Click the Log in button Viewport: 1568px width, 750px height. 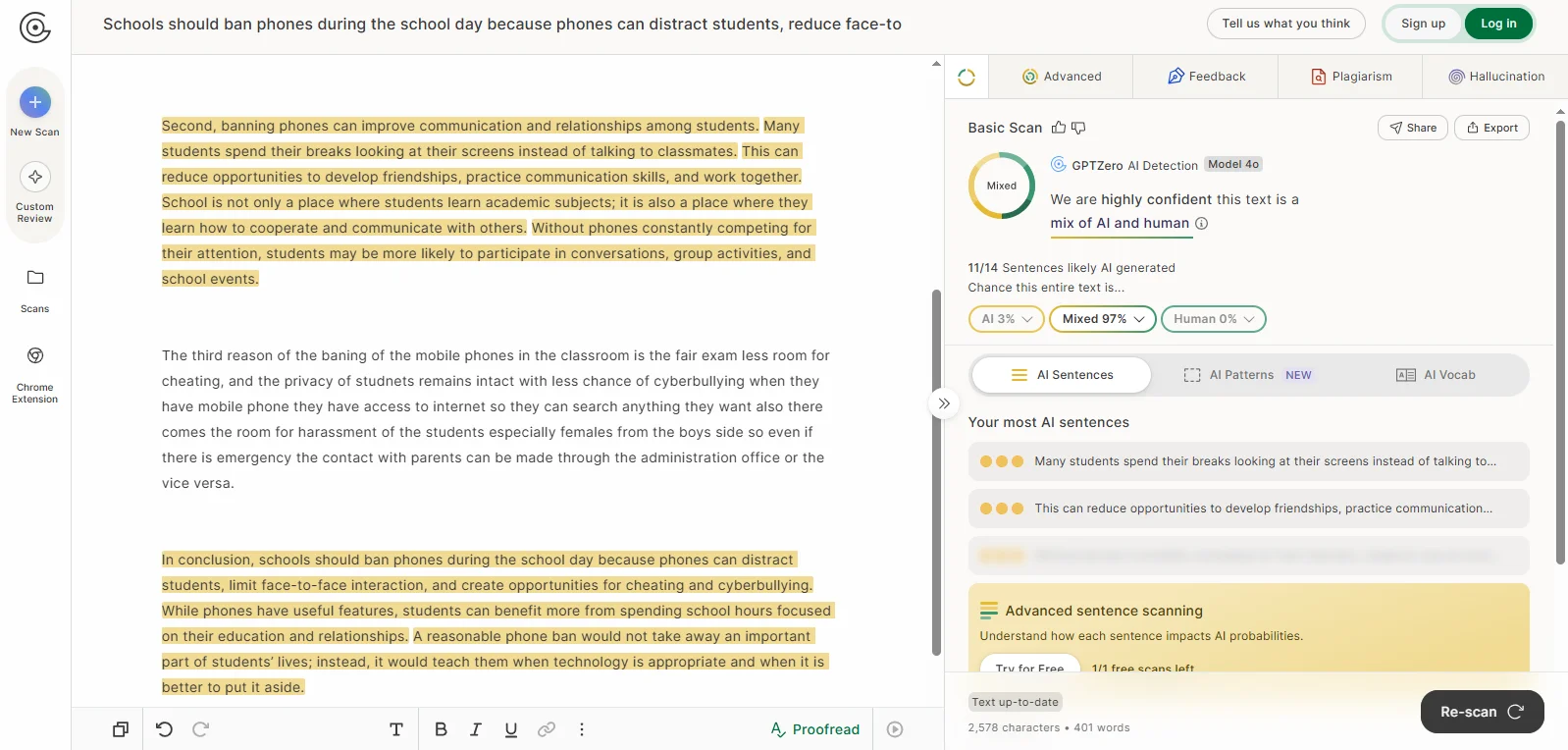pos(1498,24)
